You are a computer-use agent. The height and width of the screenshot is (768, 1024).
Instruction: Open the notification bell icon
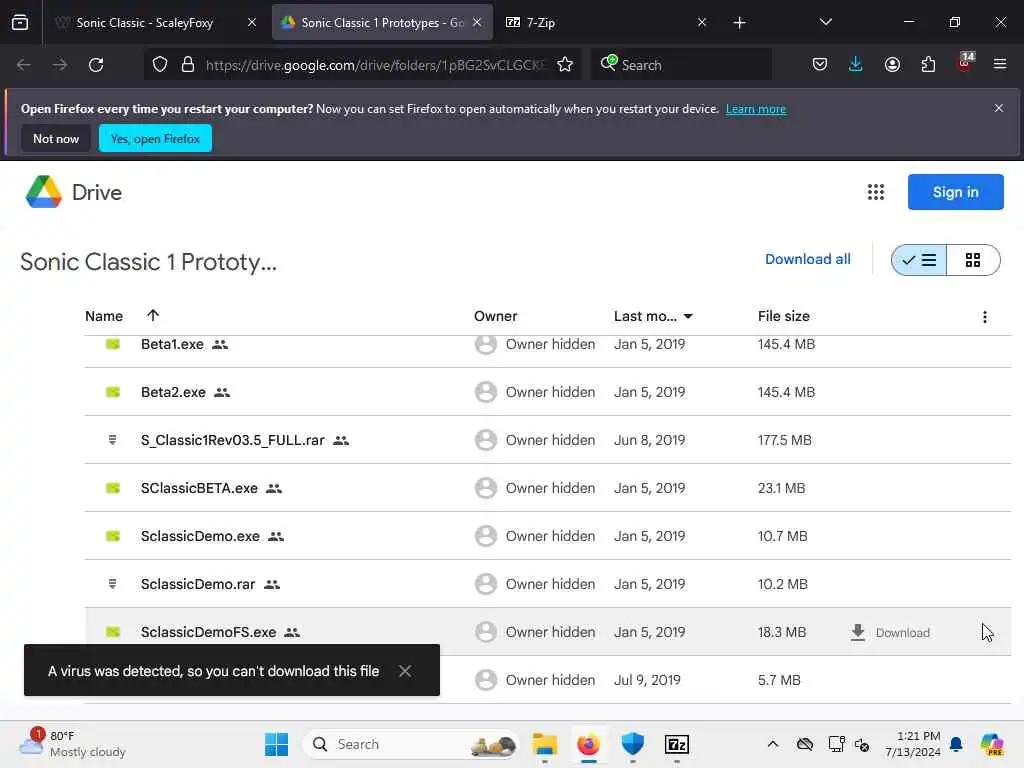pos(956,744)
